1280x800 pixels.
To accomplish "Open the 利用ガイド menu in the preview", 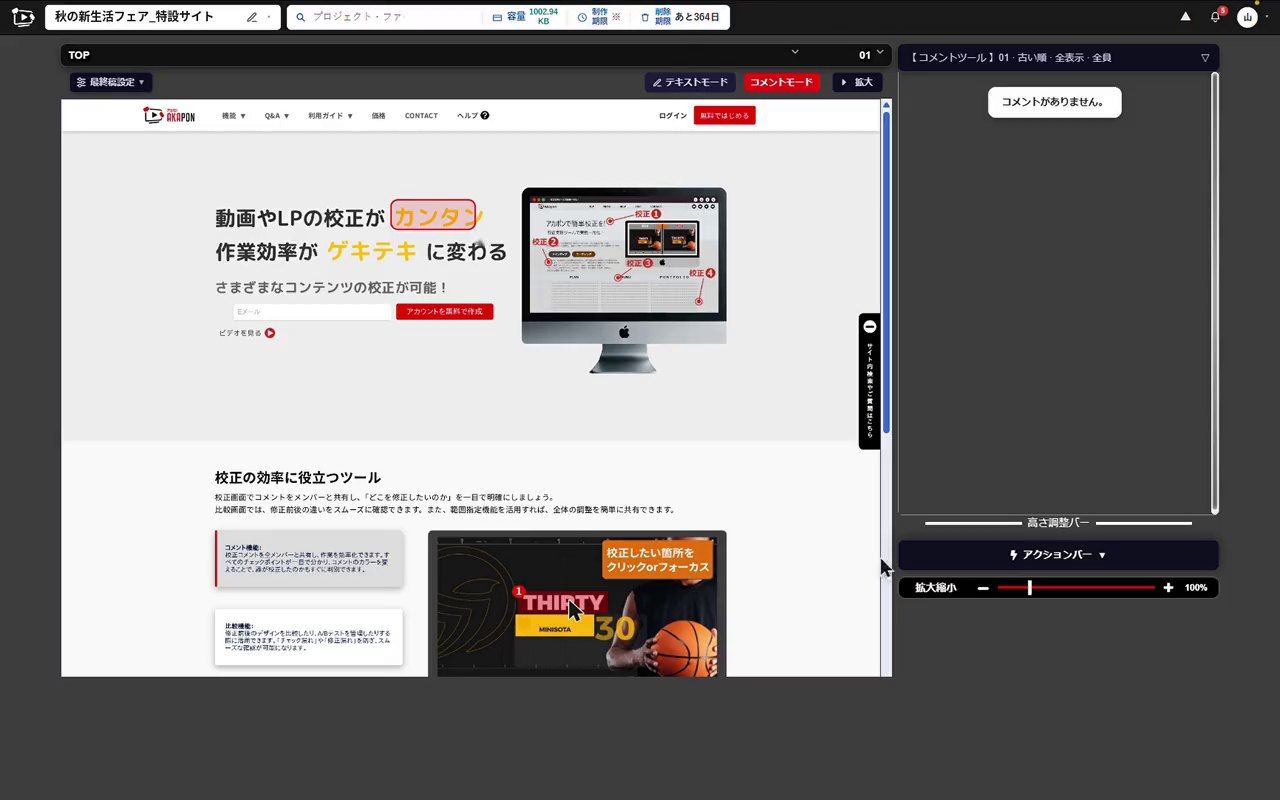I will point(330,115).
